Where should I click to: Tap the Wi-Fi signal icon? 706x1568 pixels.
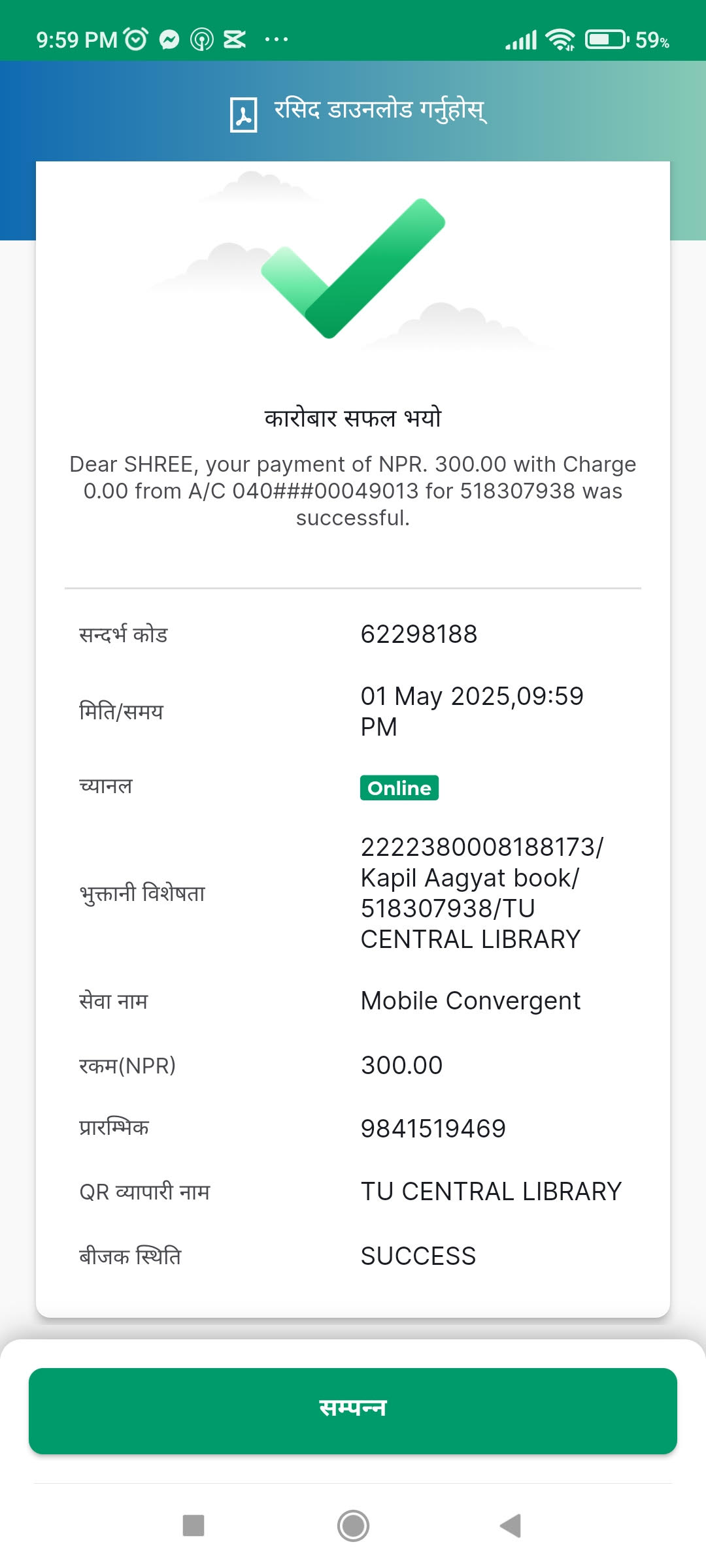click(560, 40)
